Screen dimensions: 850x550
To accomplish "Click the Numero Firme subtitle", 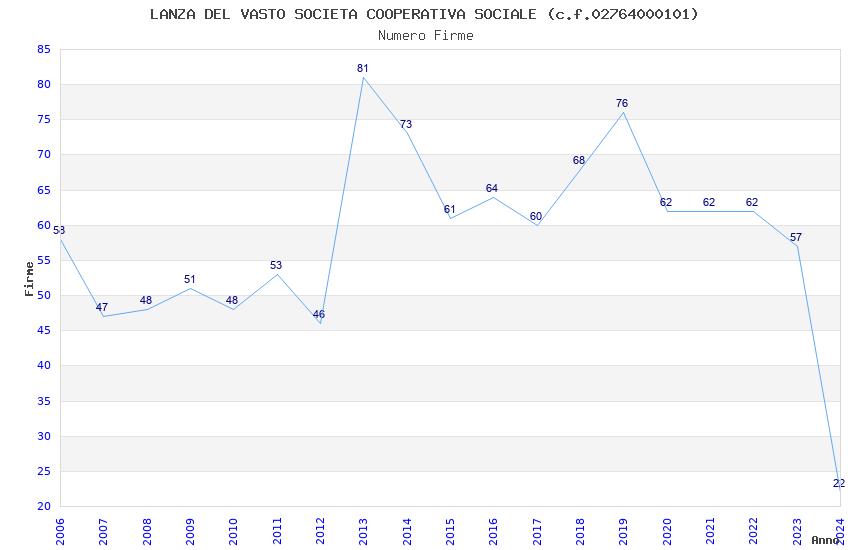I will [426, 35].
